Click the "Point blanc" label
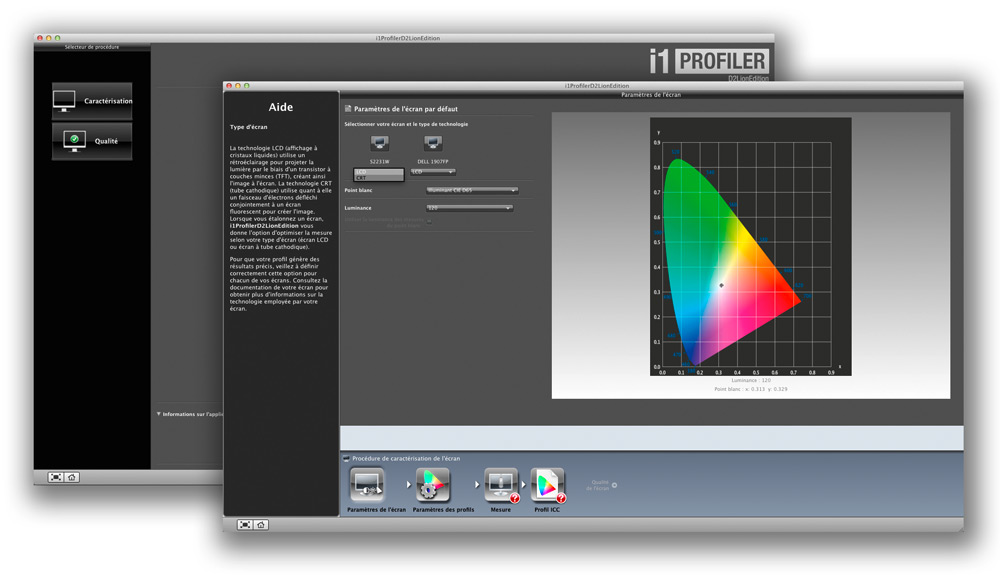The width and height of the screenshot is (1000, 578). point(358,190)
